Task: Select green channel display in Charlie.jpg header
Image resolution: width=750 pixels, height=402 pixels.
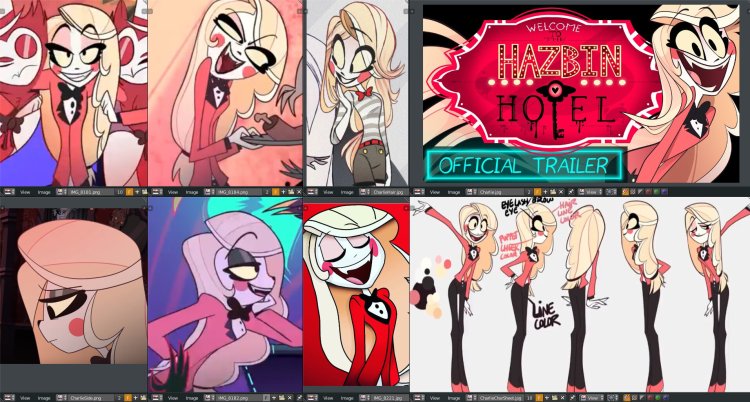Action: click(x=657, y=191)
